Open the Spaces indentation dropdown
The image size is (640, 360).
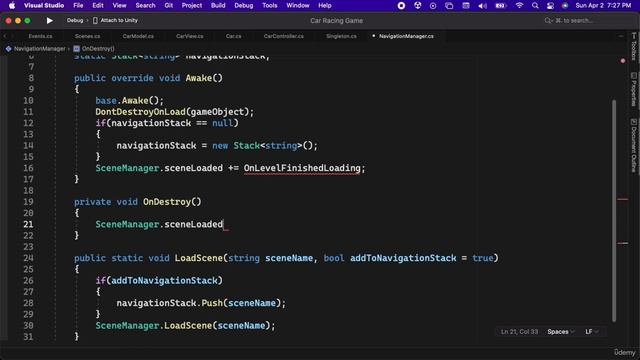coord(561,332)
